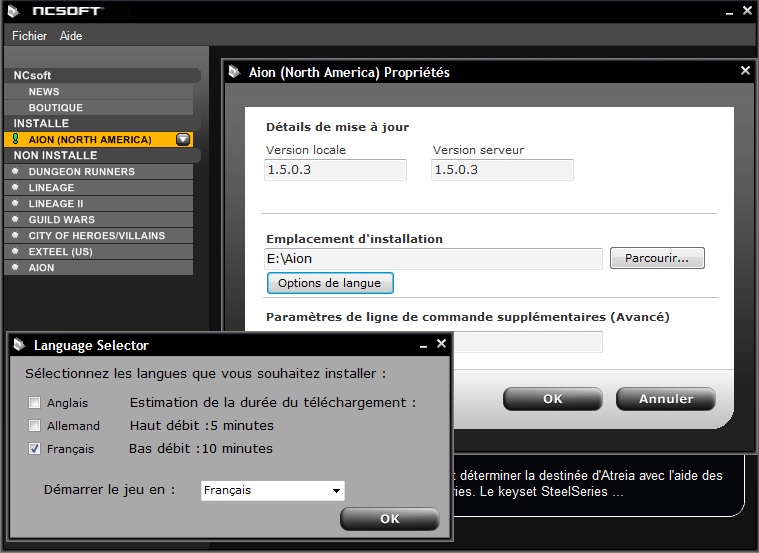This screenshot has height=553, width=759.
Task: Click the Language Selector window icon
Action: tap(19, 345)
